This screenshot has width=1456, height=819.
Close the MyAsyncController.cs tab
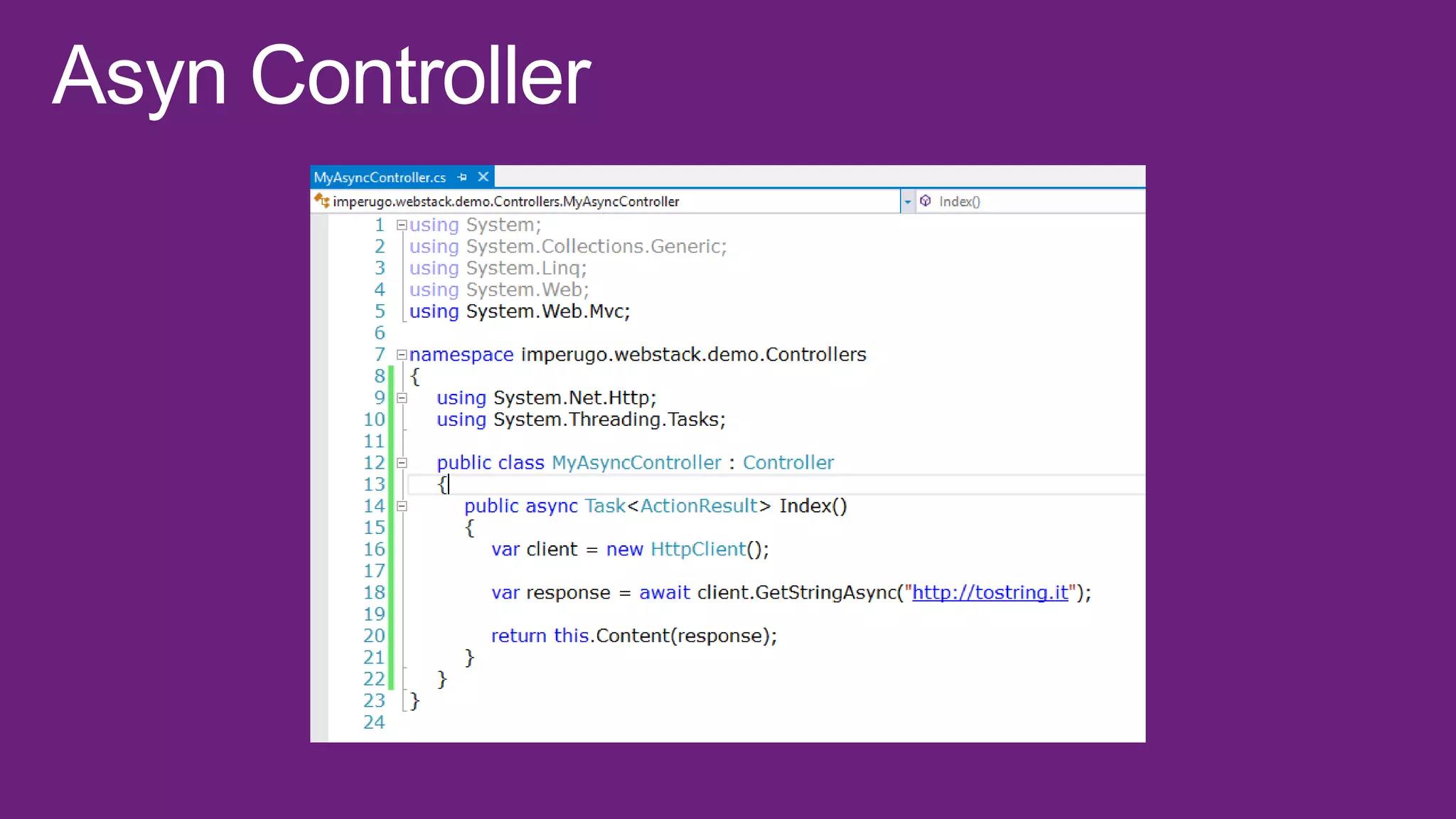483,177
